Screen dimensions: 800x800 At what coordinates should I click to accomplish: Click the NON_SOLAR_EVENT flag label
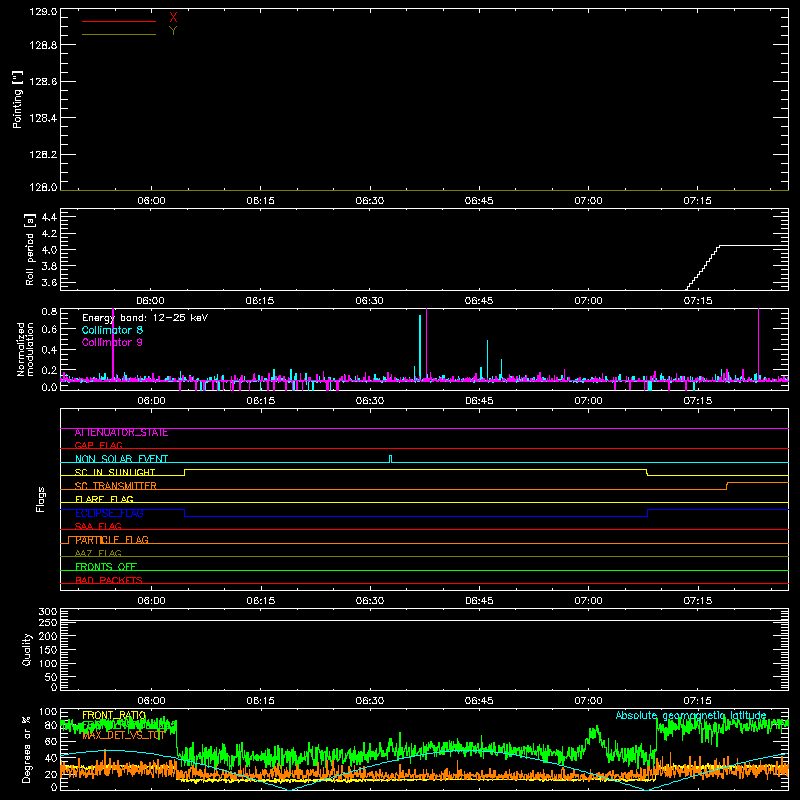[121, 459]
